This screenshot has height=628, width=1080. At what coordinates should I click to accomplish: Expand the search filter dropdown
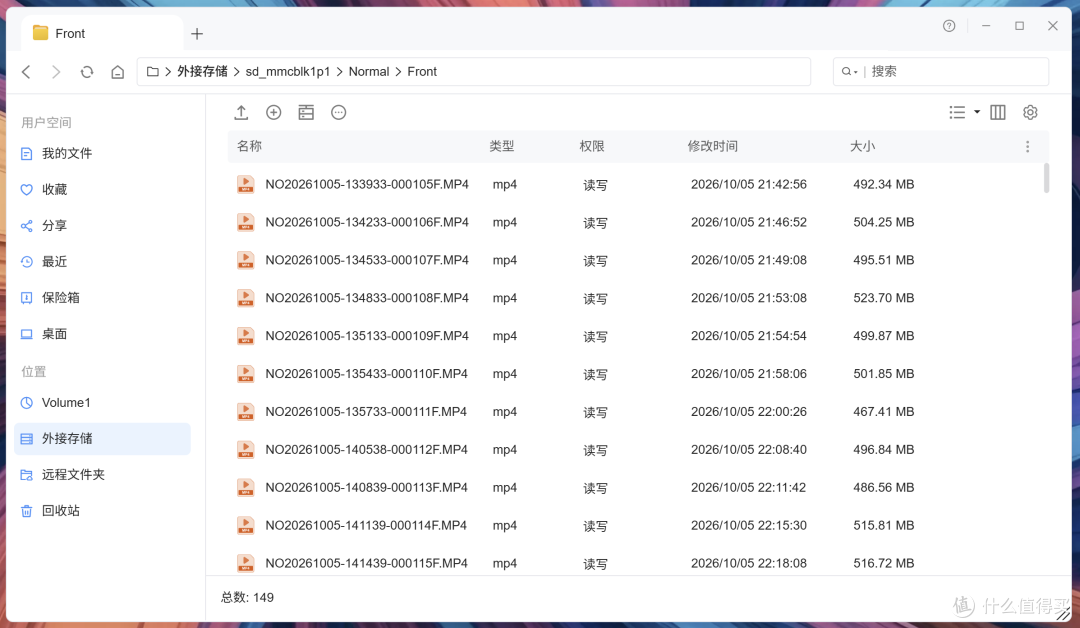click(849, 72)
